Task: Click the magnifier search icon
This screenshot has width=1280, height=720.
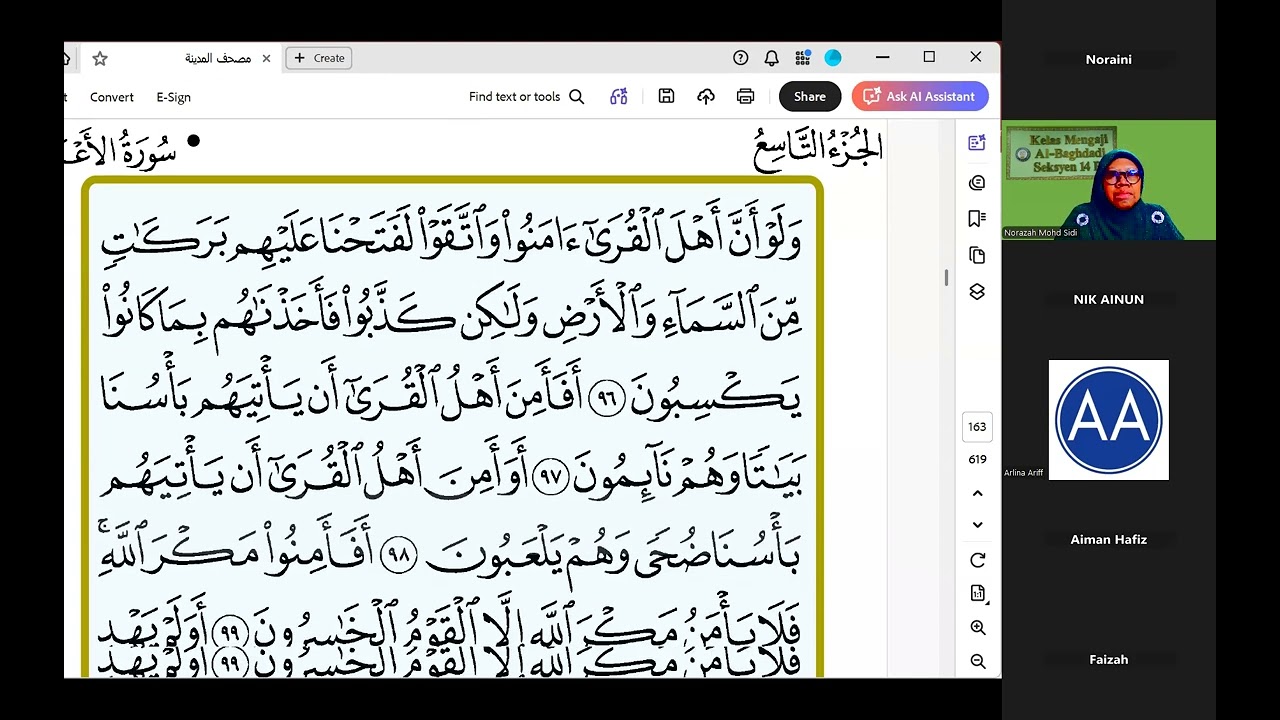Action: pyautogui.click(x=576, y=97)
